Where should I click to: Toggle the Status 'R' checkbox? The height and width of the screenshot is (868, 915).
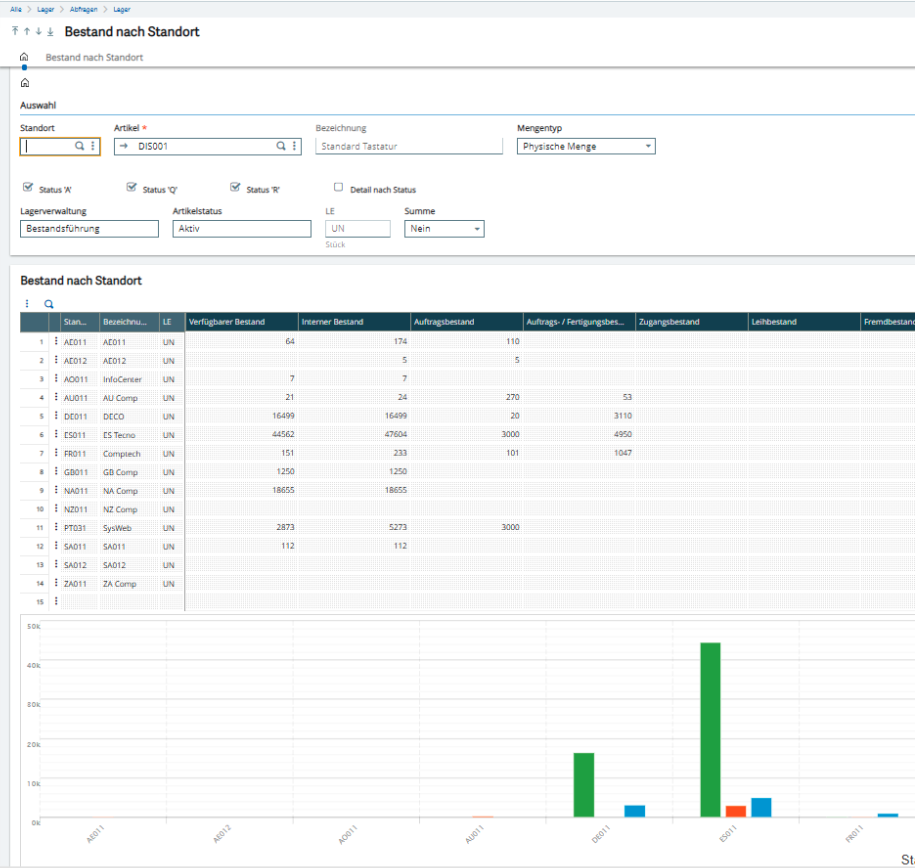pyautogui.click(x=235, y=187)
